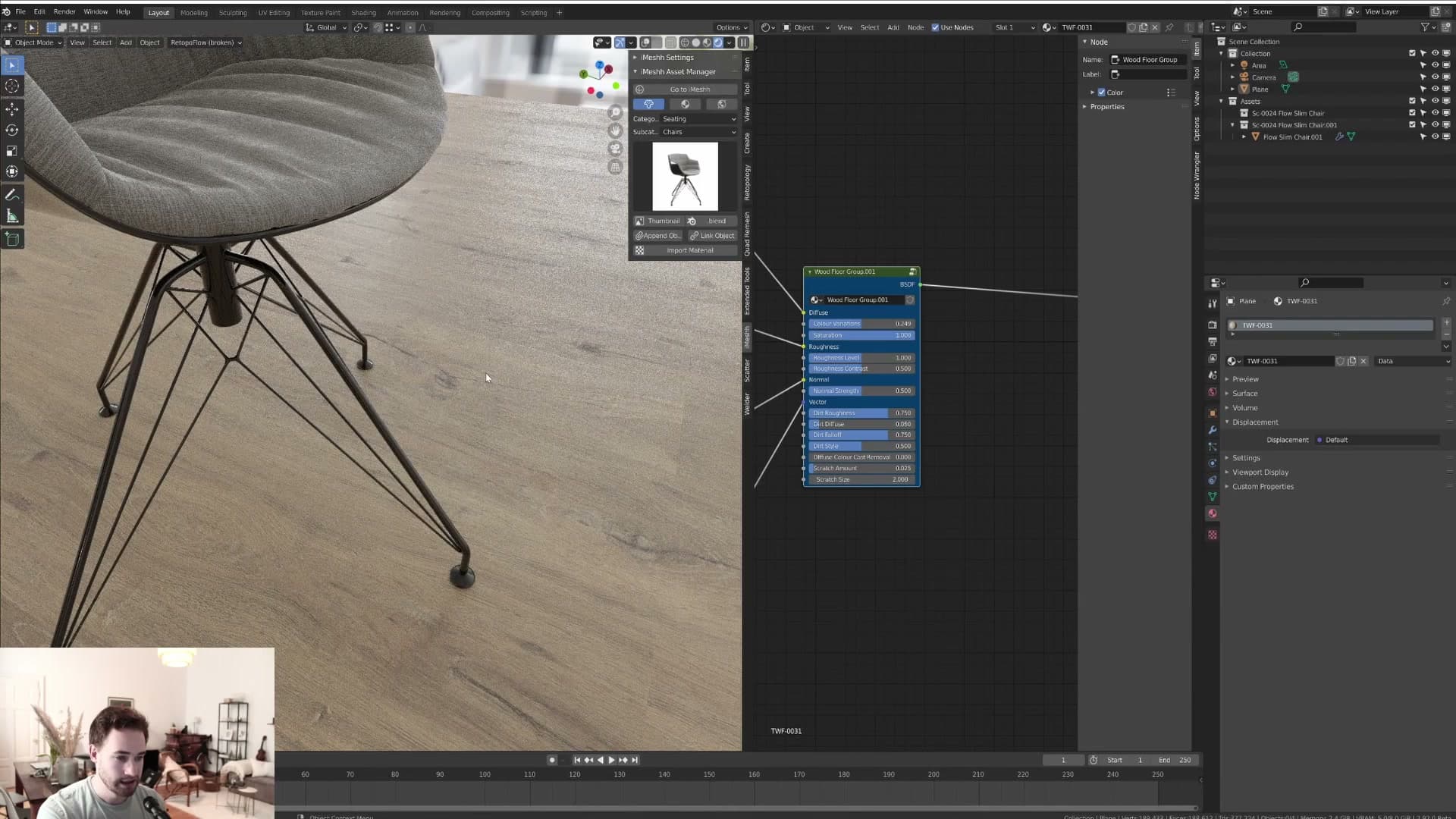Image resolution: width=1456 pixels, height=819 pixels.
Task: Toggle camera view in the viewport
Action: (616, 149)
